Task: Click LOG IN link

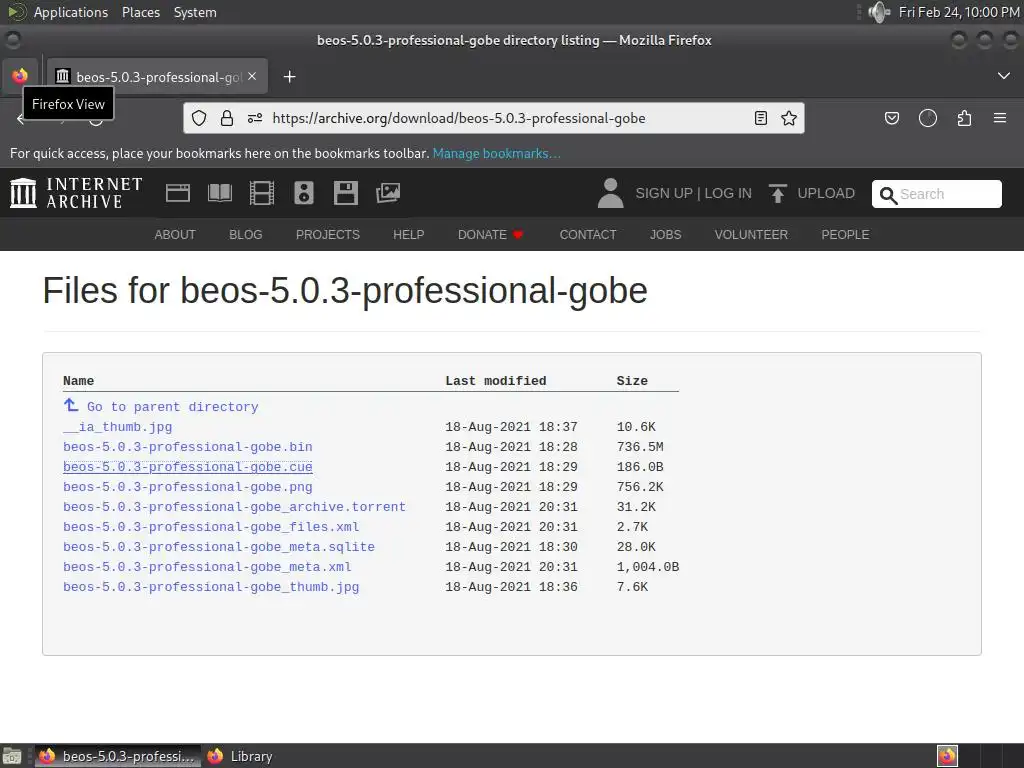Action: click(x=728, y=193)
